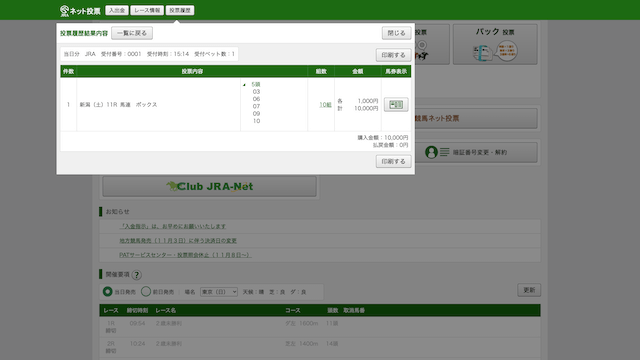Click the 金額 column header
The height and width of the screenshot is (360, 640).
(x=358, y=71)
